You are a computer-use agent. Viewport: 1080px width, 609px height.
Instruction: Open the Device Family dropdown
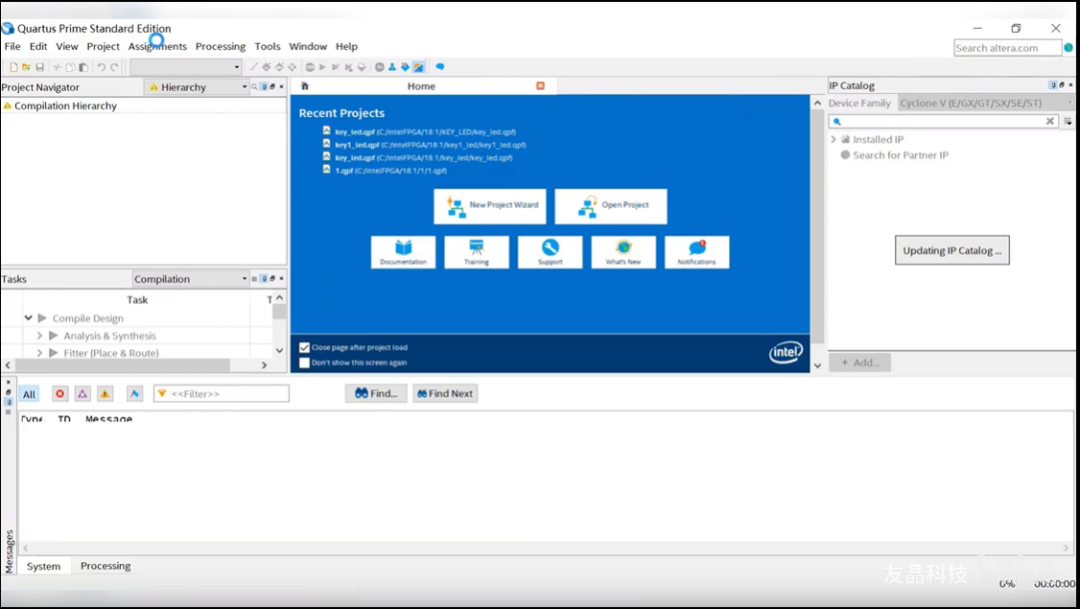point(986,103)
